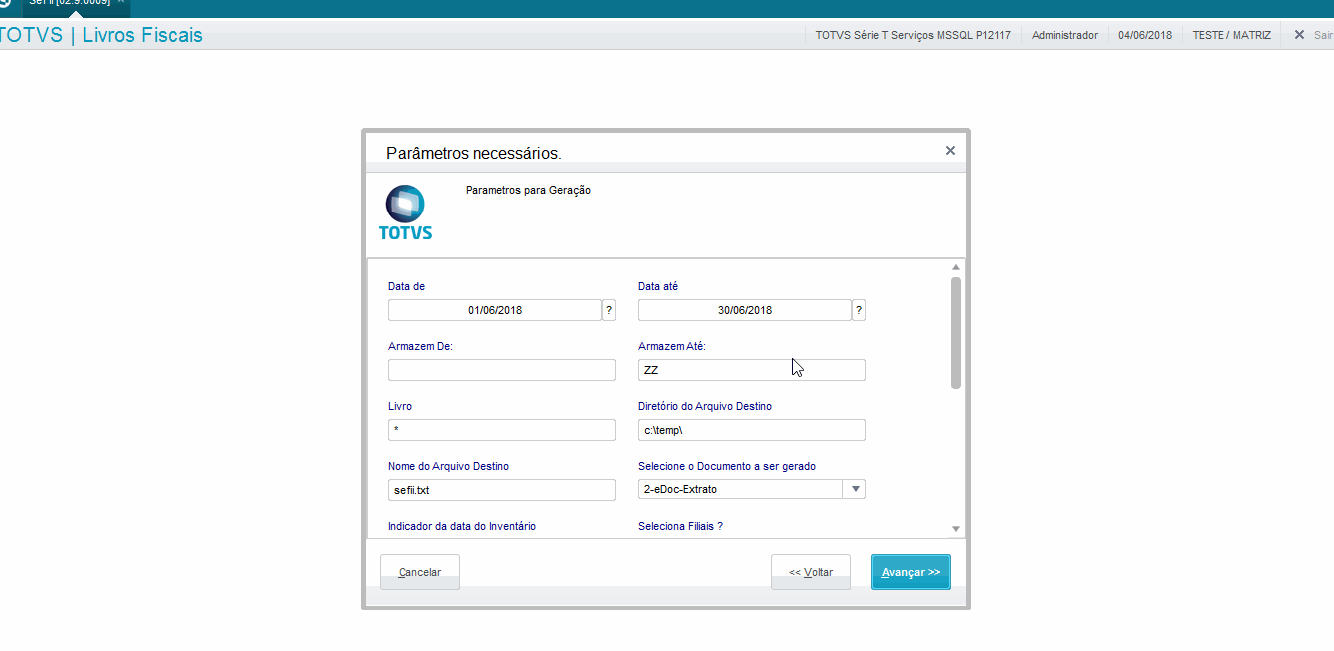Click TESTE / MATRIZ company label
Image resolution: width=1334 pixels, height=651 pixels.
1232,35
